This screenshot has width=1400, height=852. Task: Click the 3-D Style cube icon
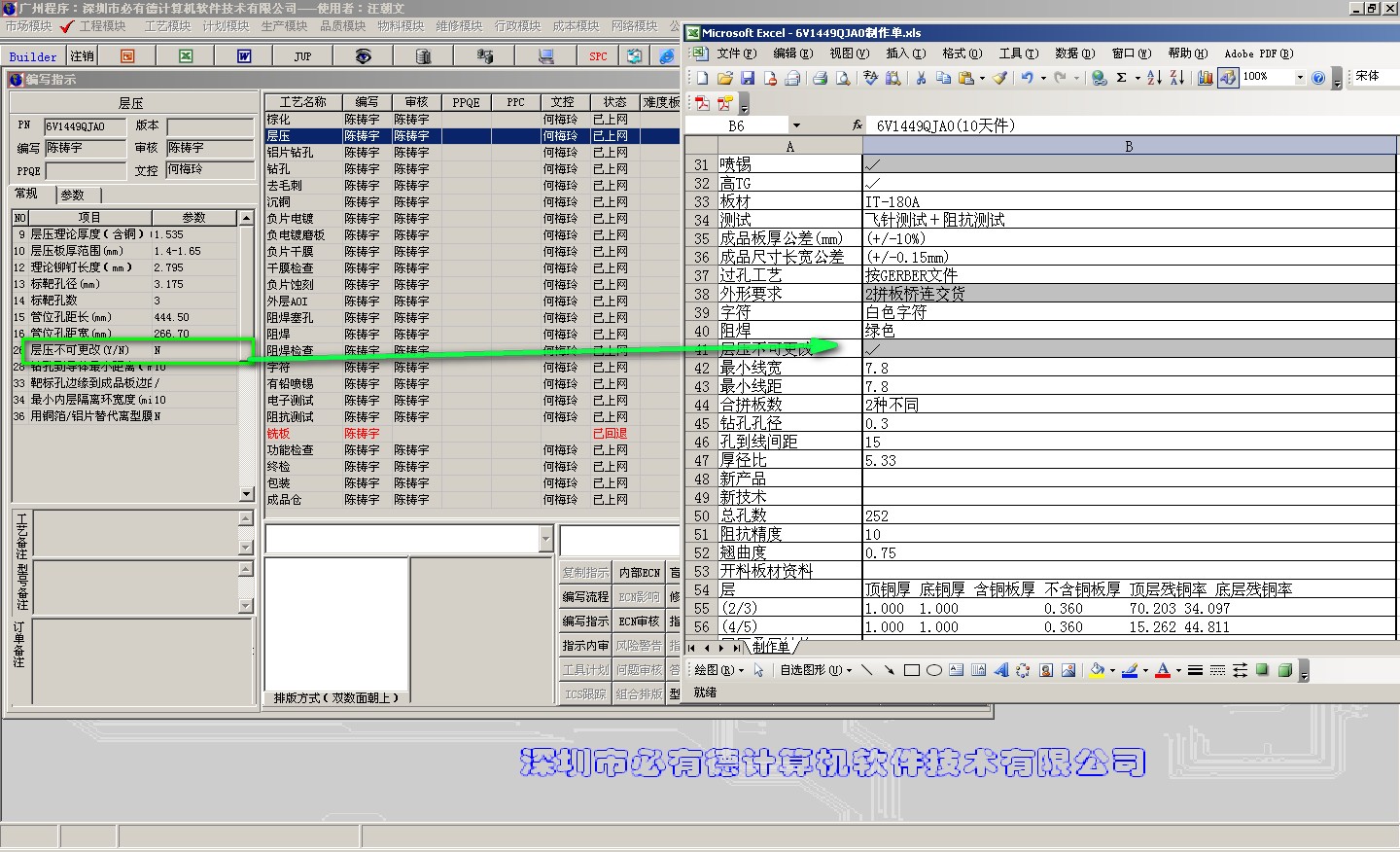(1284, 670)
